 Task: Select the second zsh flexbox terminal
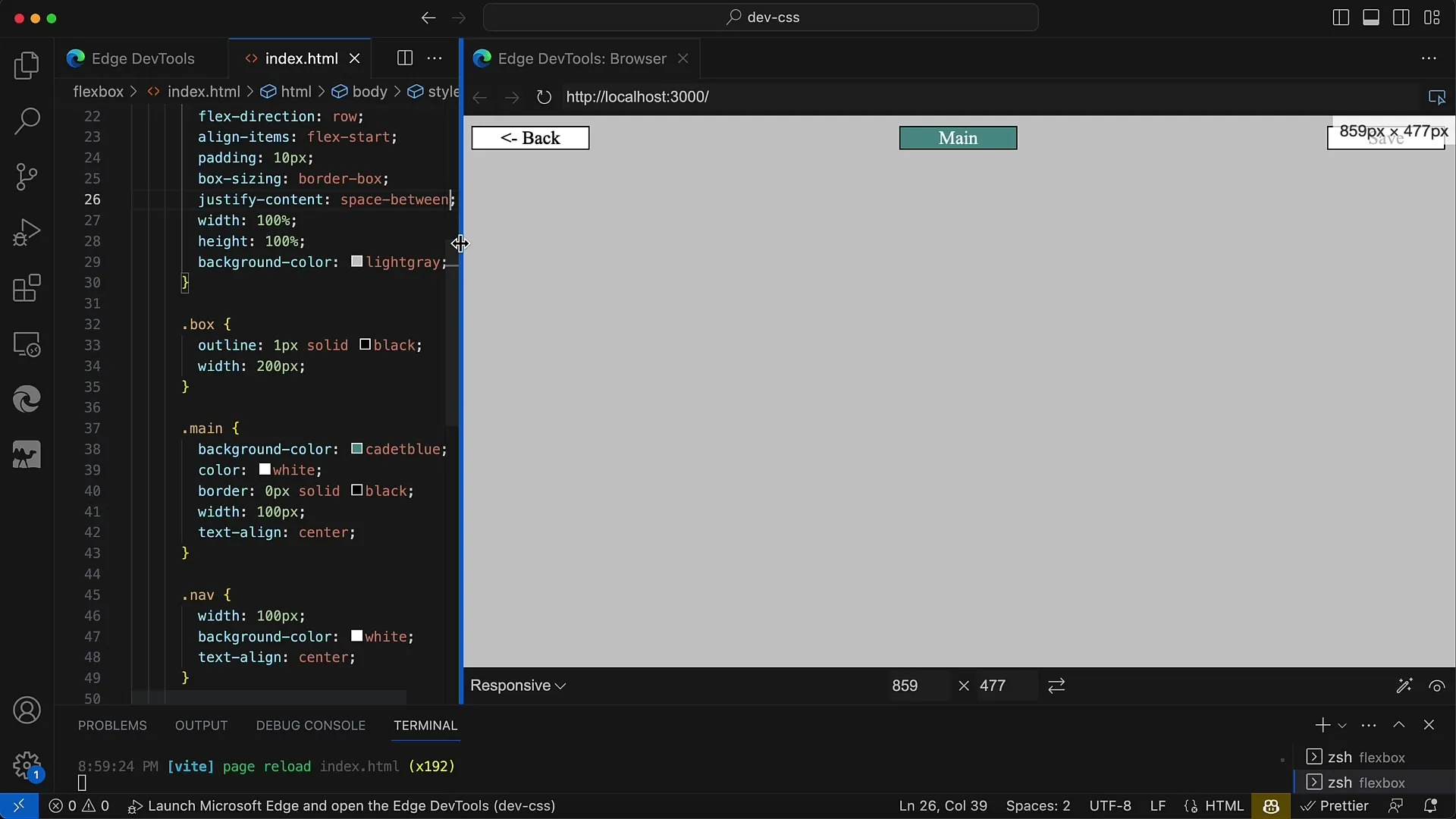[1375, 783]
